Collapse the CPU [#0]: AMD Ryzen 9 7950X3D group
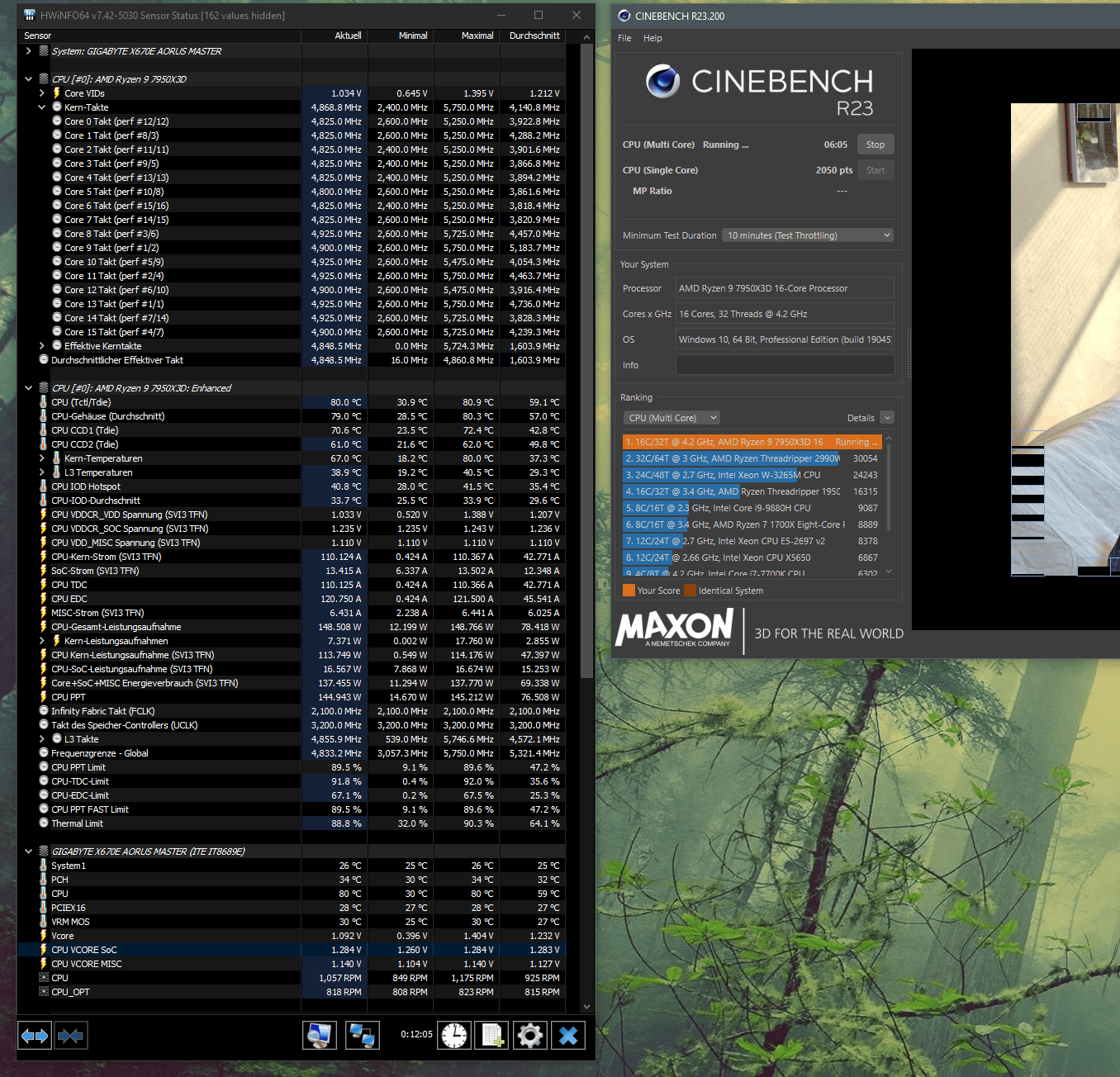Image resolution: width=1120 pixels, height=1077 pixels. [x=29, y=79]
